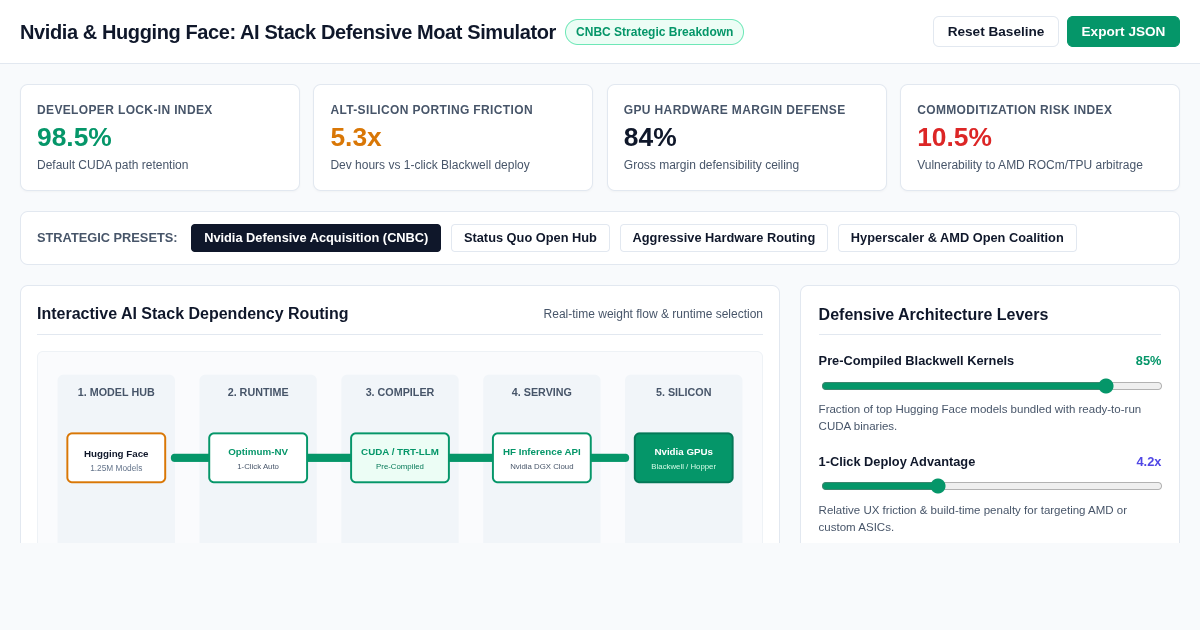Click the 85% Blackwell Kernels readout
Image resolution: width=1200 pixels, height=630 pixels.
[1148, 361]
